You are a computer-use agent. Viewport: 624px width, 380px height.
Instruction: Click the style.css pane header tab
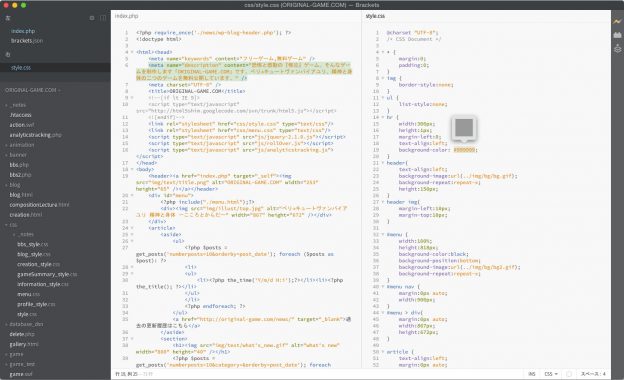pyautogui.click(x=375, y=16)
